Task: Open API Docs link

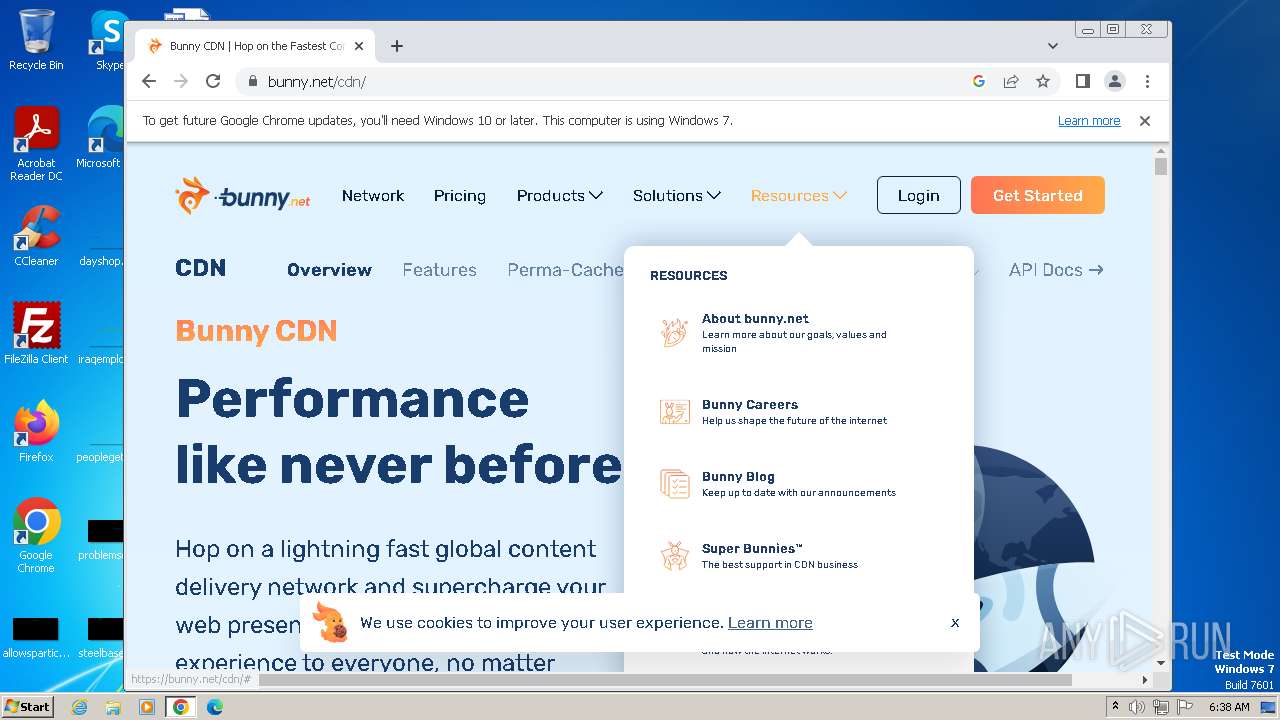Action: click(x=1056, y=270)
